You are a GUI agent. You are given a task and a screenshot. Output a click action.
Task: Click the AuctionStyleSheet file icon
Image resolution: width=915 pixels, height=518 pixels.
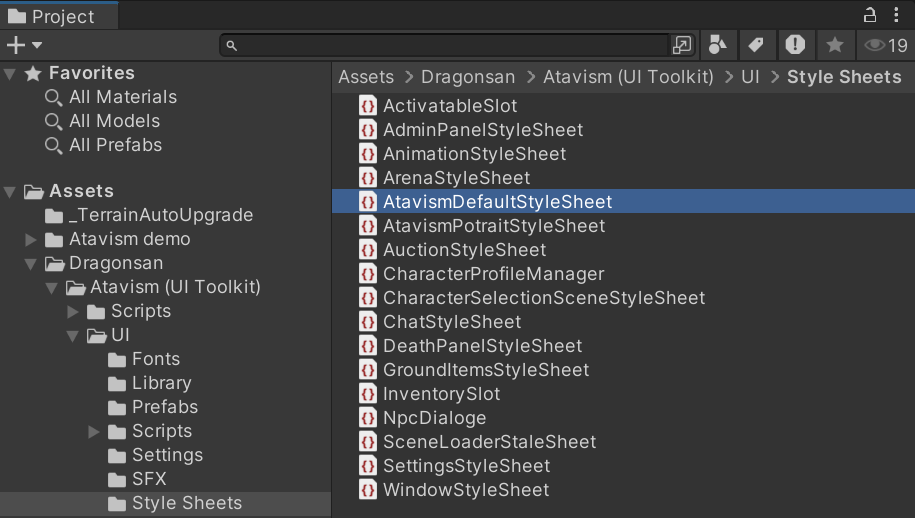pyautogui.click(x=368, y=250)
